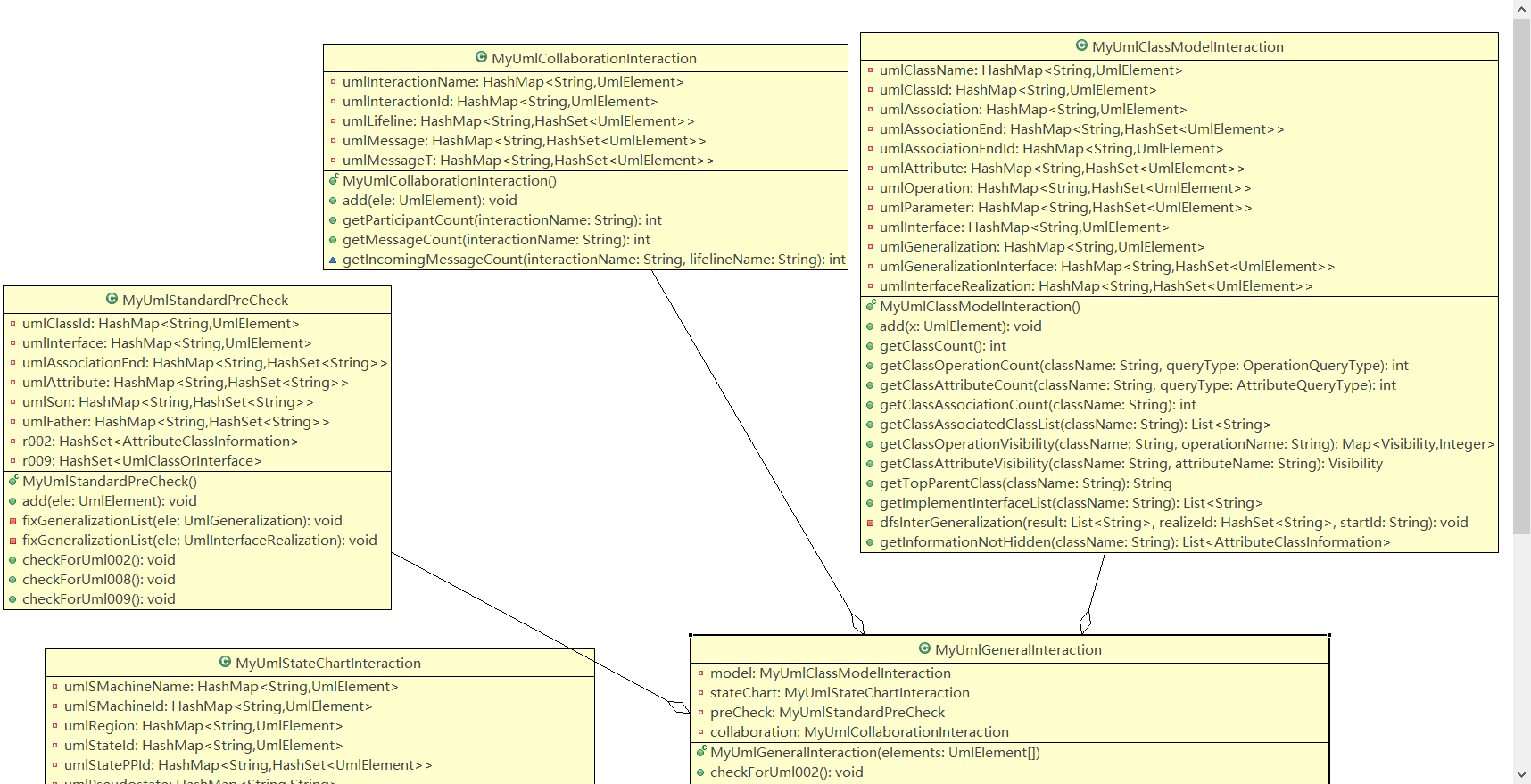Select the getImplementInterfaceList method row

(1071, 503)
